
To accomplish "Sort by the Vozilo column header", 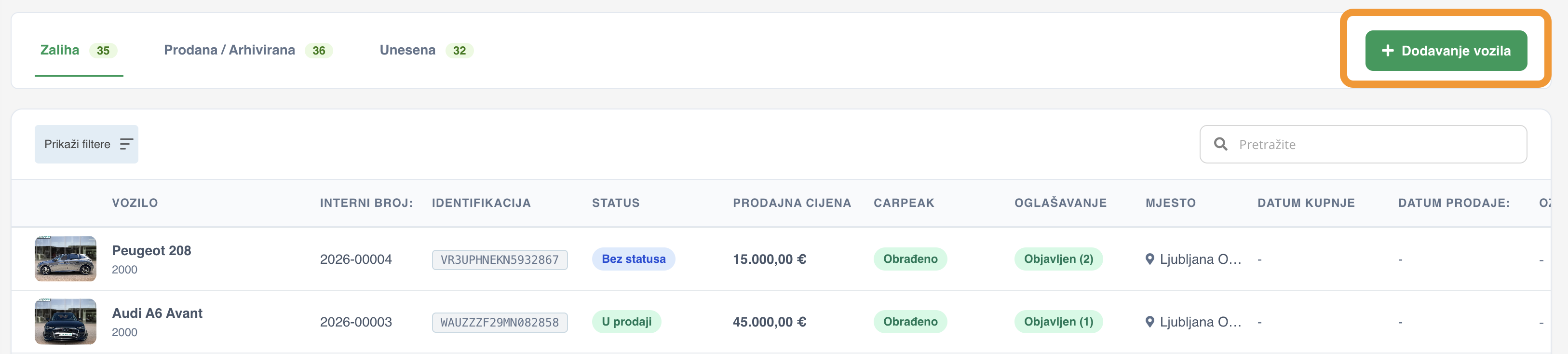I will click(x=135, y=203).
